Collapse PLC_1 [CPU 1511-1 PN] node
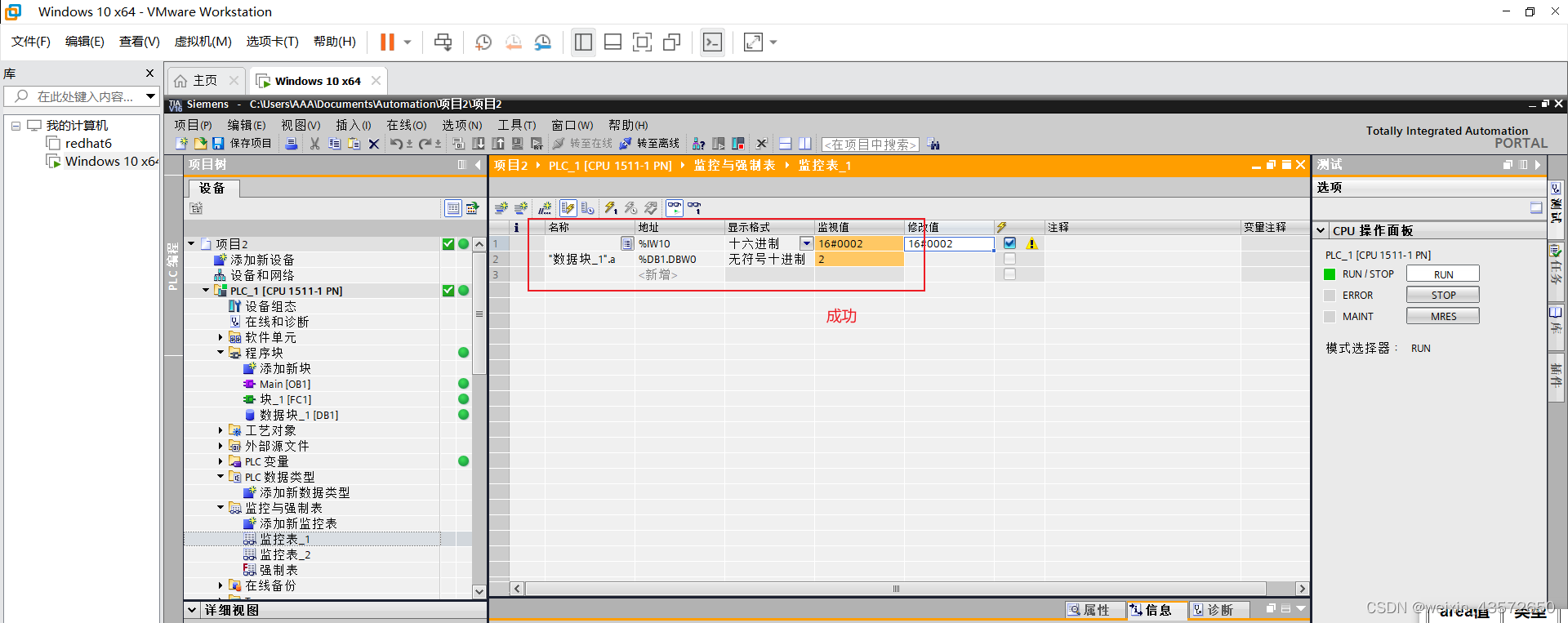The height and width of the screenshot is (623, 1568). click(206, 290)
